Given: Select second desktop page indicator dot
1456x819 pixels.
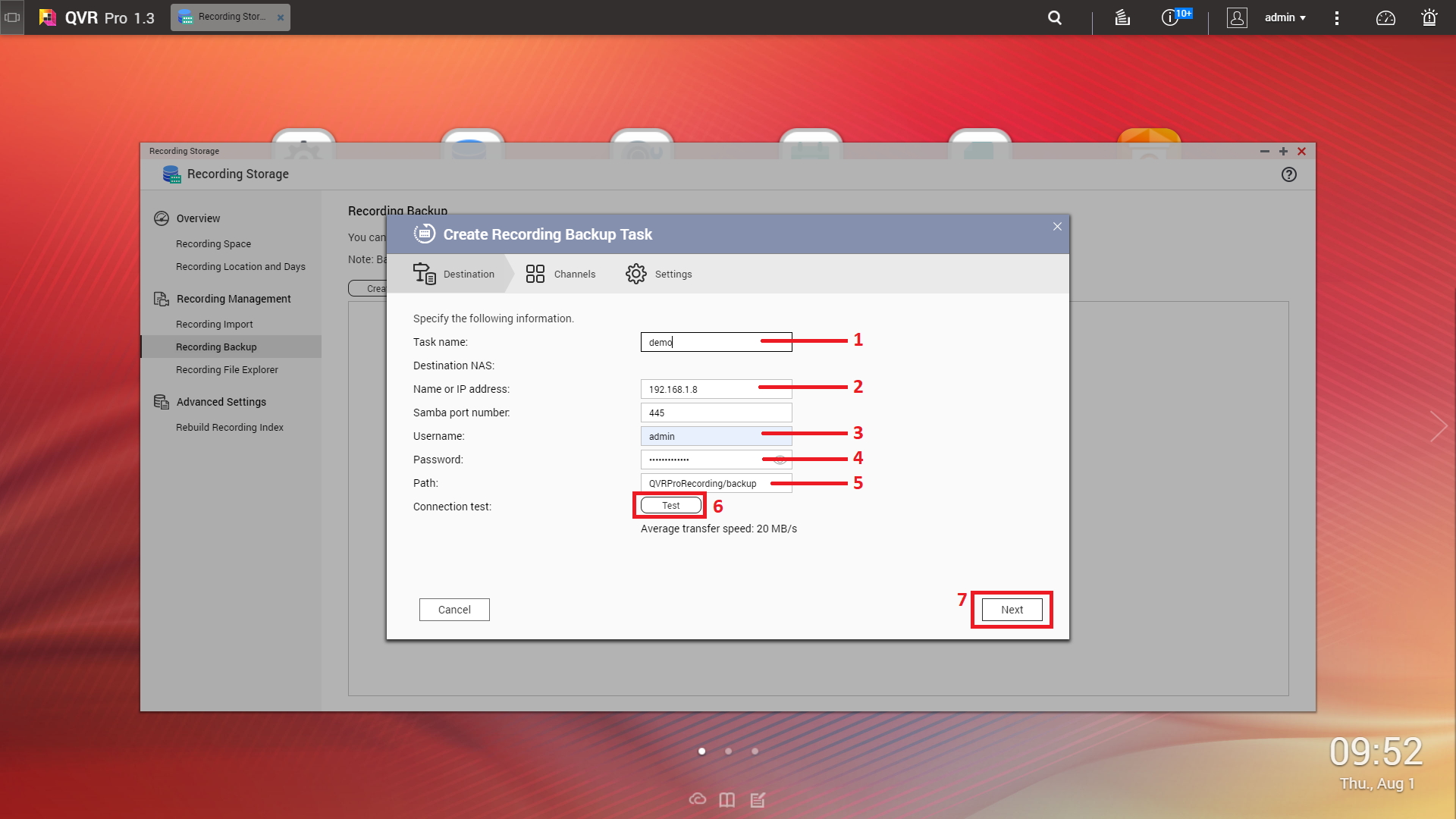Looking at the screenshot, I should point(728,752).
